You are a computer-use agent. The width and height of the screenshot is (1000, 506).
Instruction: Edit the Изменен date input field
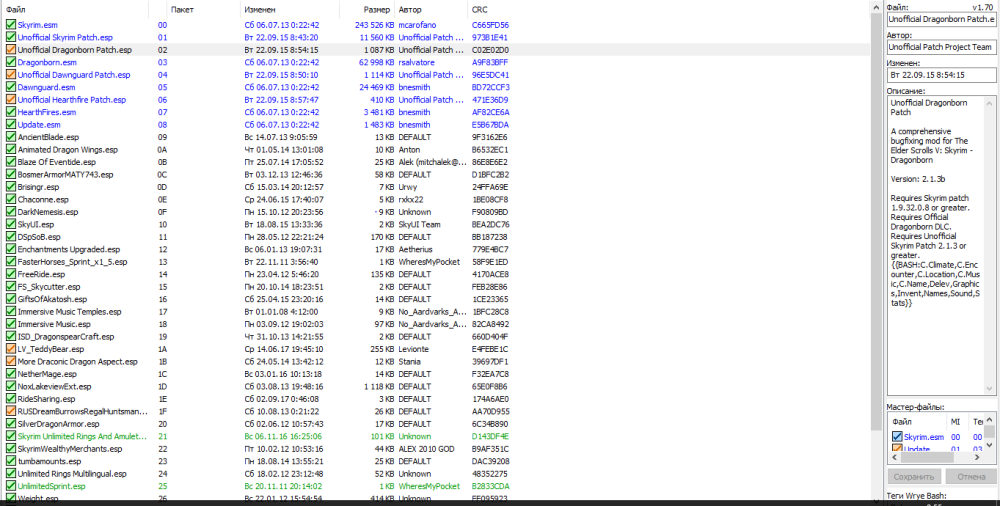coord(941,75)
